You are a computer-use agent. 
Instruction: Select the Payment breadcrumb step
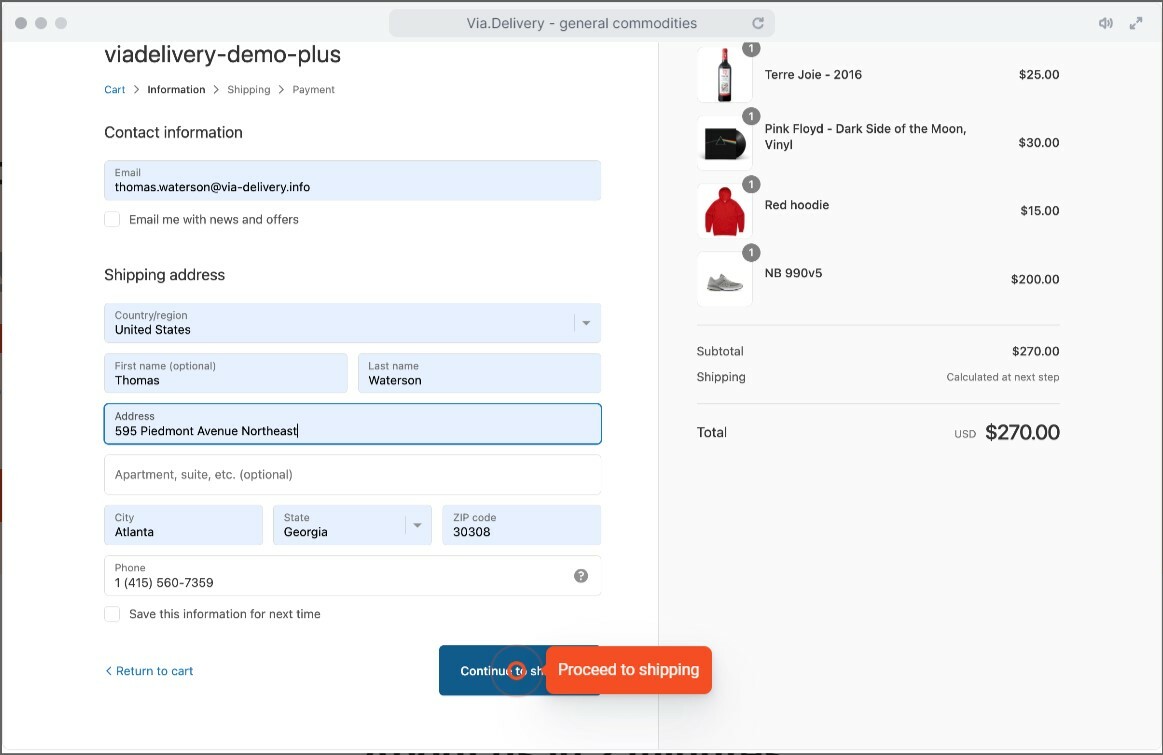(313, 90)
